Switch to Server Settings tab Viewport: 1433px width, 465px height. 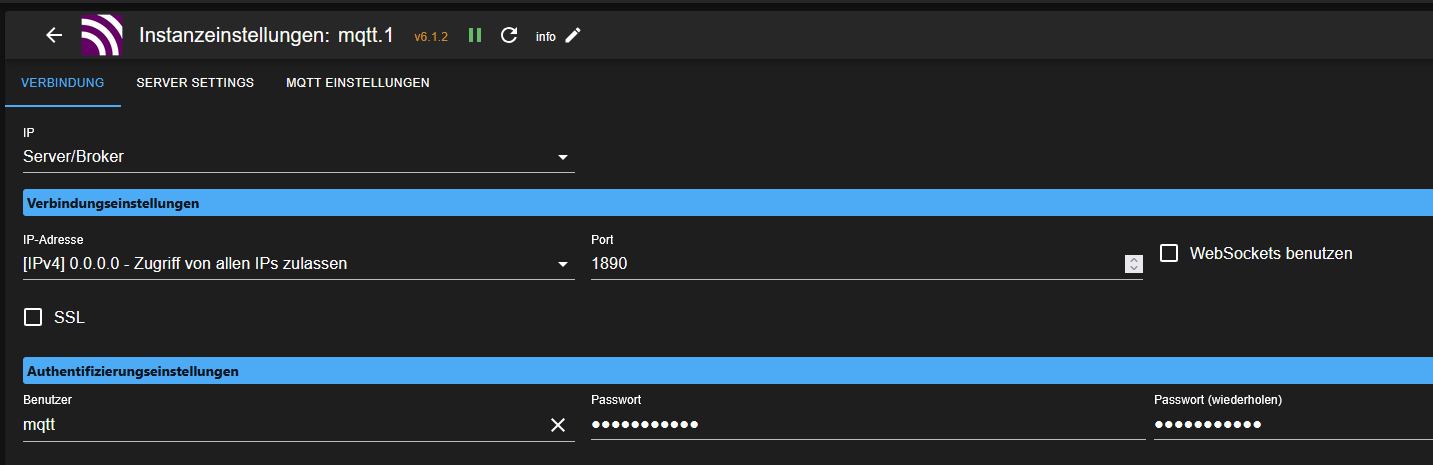coord(195,83)
